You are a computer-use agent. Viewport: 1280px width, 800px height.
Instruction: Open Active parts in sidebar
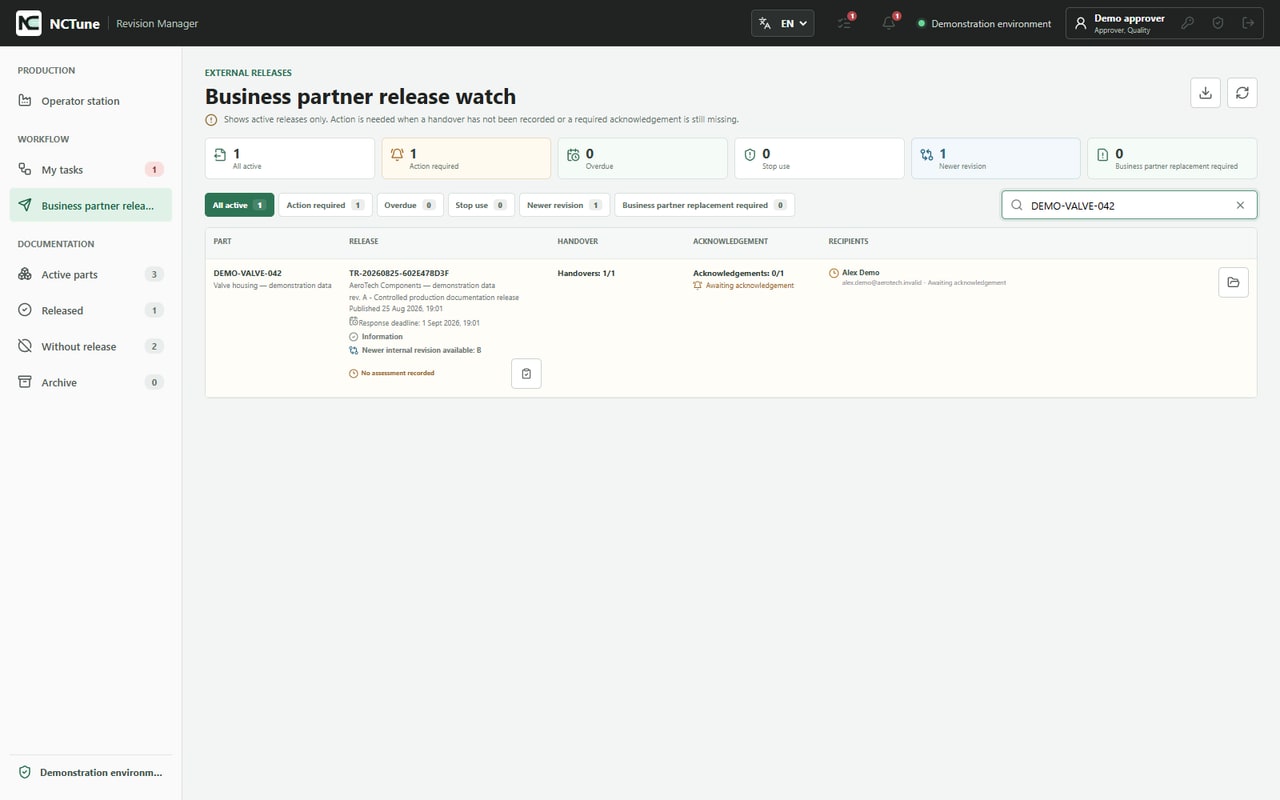(91, 275)
